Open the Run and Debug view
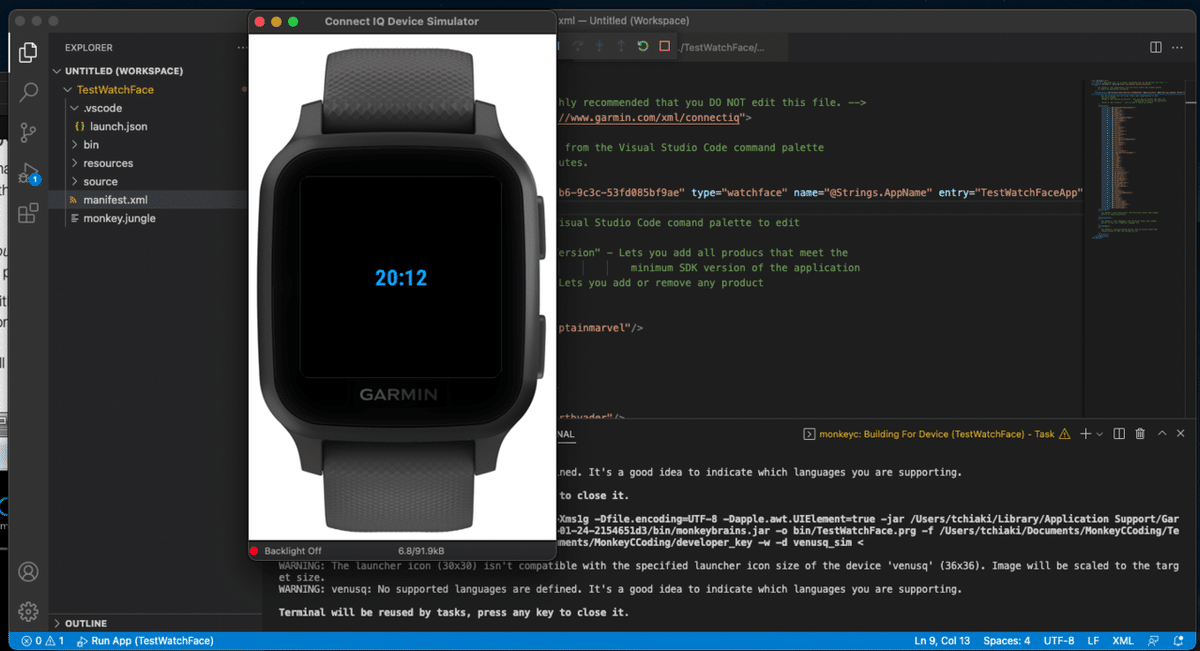This screenshot has width=1200, height=651. [x=28, y=173]
